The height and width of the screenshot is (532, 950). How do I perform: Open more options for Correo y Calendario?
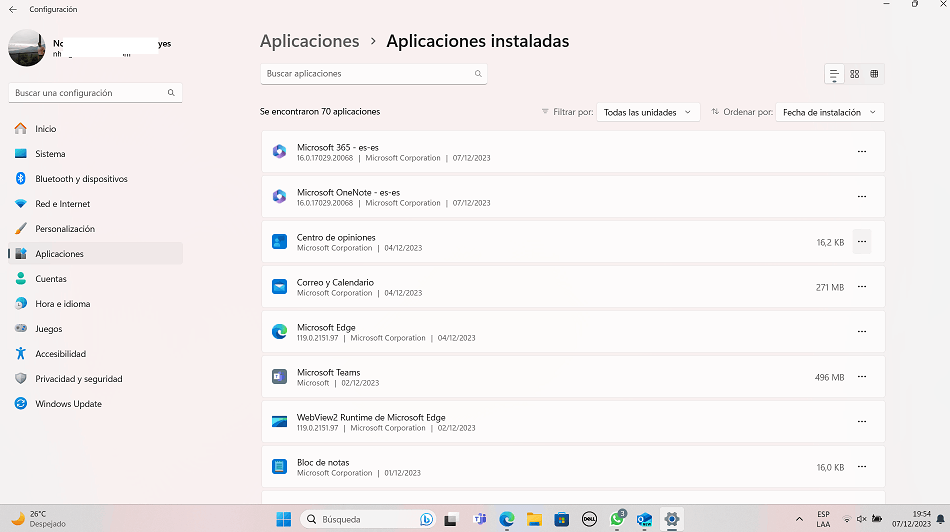862,287
